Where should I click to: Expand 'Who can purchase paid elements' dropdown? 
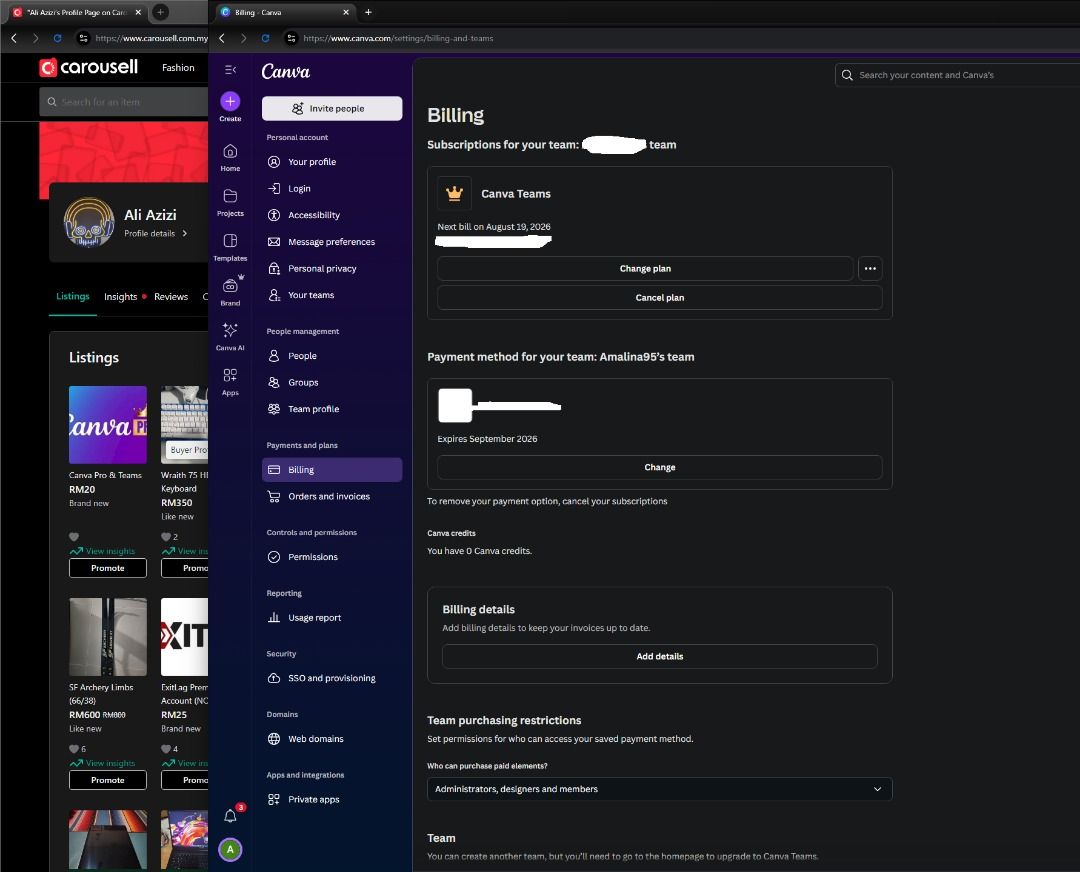click(659, 789)
